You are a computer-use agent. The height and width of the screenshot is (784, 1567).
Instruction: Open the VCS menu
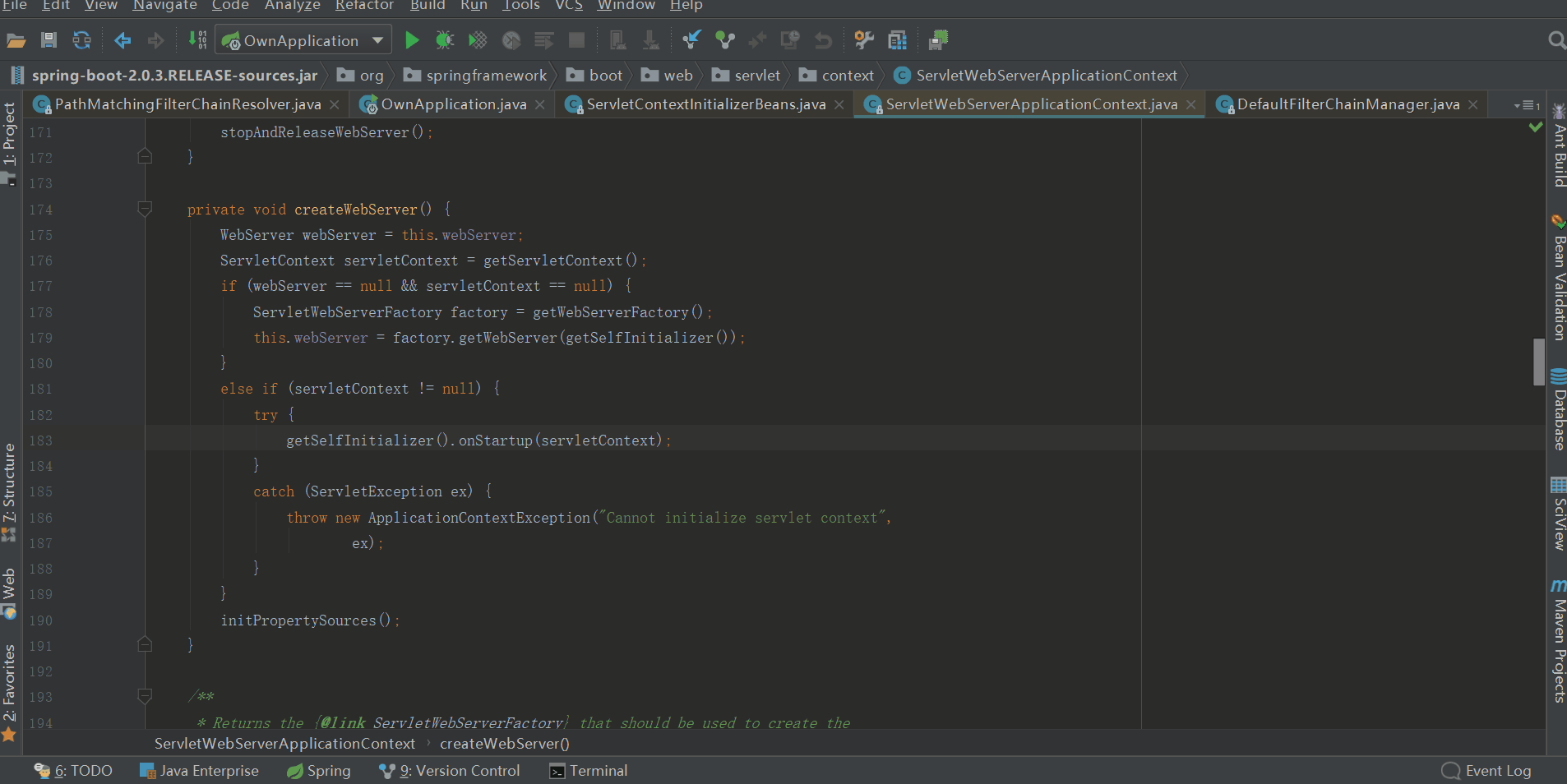(569, 6)
